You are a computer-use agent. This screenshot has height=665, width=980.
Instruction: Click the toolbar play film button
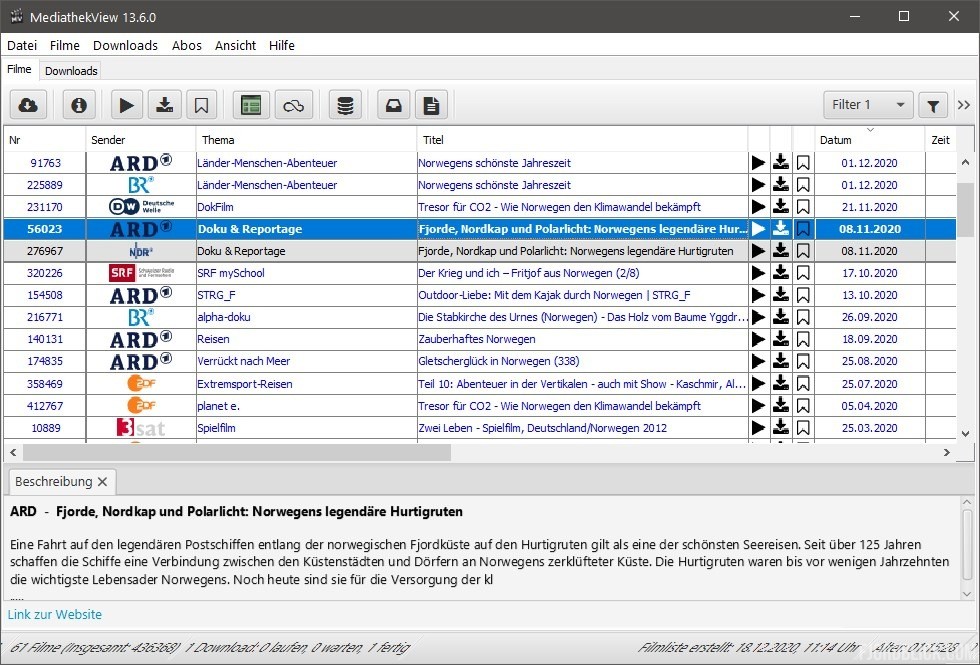(127, 105)
